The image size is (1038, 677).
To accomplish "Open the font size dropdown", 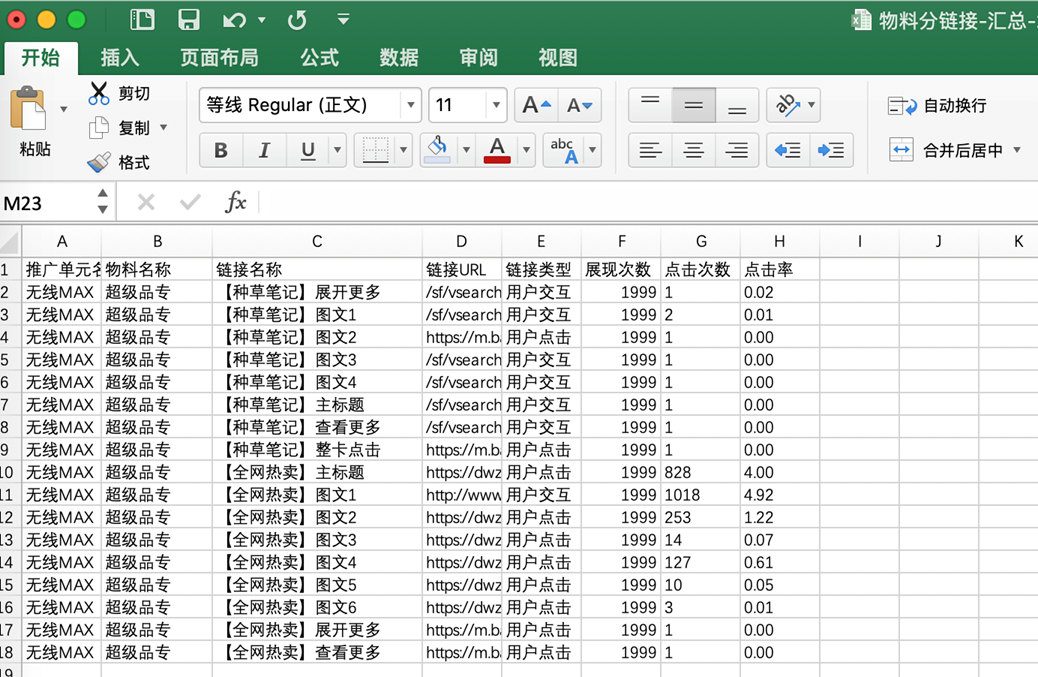I will (x=496, y=105).
